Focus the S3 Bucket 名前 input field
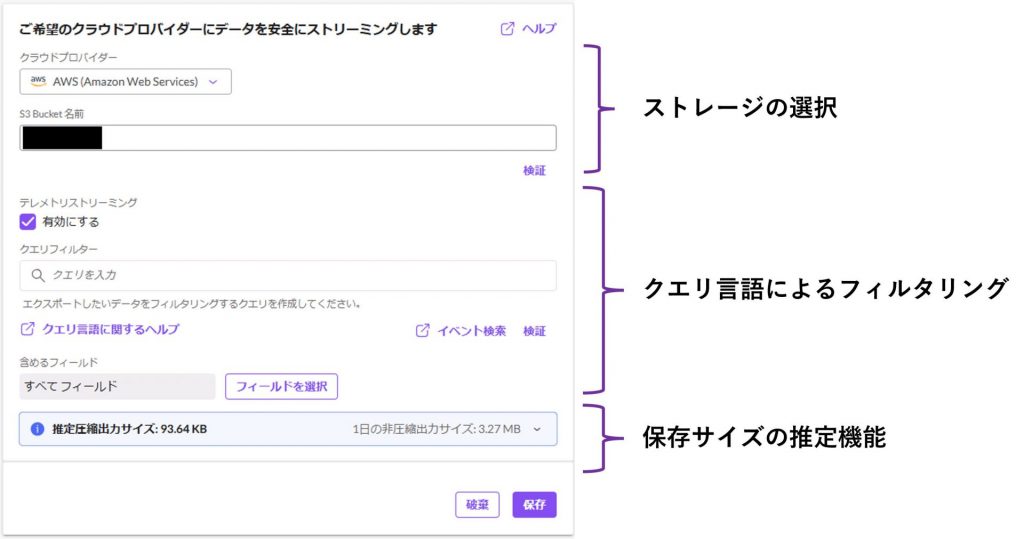Image resolution: width=1024 pixels, height=539 pixels. (x=330, y=138)
